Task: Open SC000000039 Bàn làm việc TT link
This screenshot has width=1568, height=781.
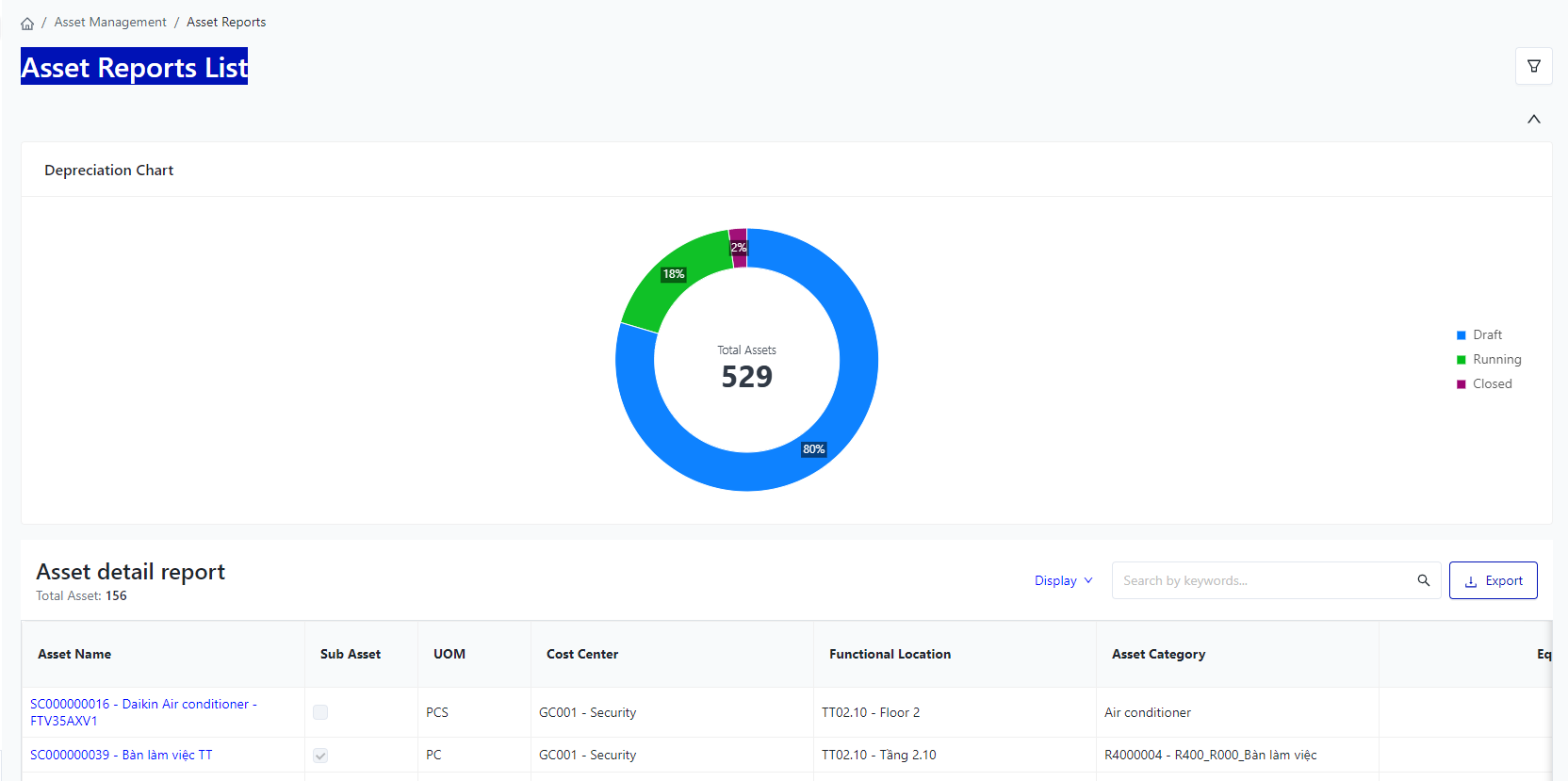Action: pyautogui.click(x=122, y=755)
